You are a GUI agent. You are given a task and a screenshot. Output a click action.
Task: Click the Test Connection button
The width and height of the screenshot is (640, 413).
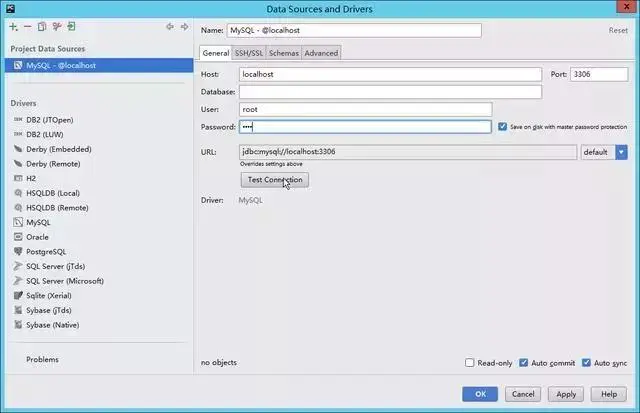[x=275, y=180]
